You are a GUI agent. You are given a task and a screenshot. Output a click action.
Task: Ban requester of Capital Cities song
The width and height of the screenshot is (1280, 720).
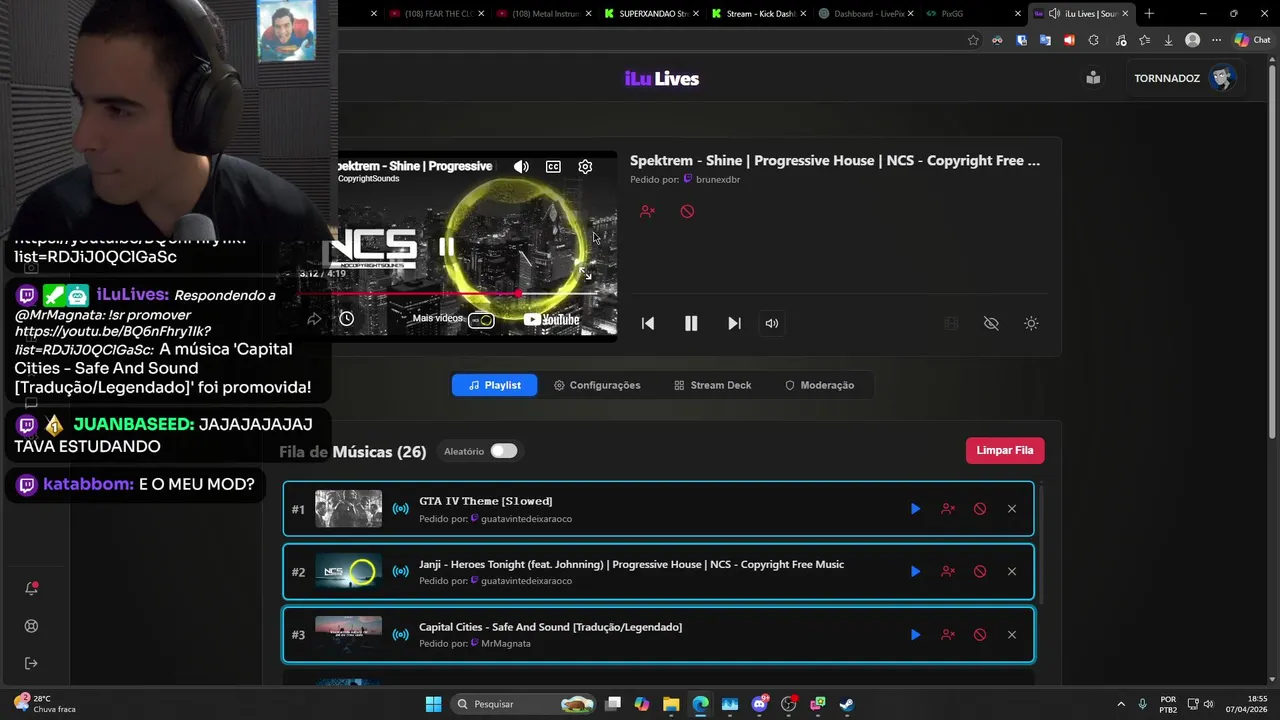(x=948, y=635)
